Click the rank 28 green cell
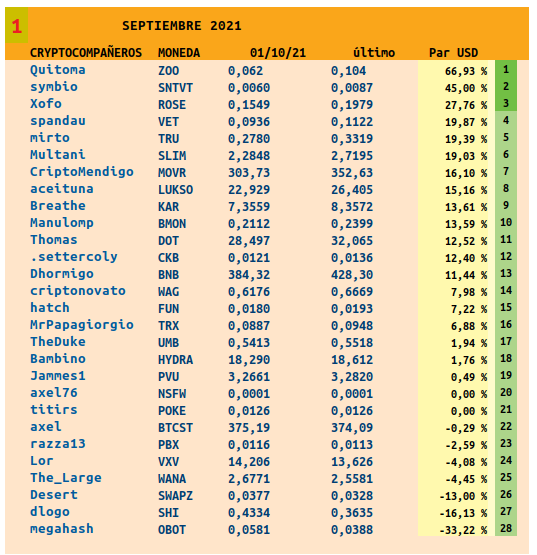 point(506,528)
